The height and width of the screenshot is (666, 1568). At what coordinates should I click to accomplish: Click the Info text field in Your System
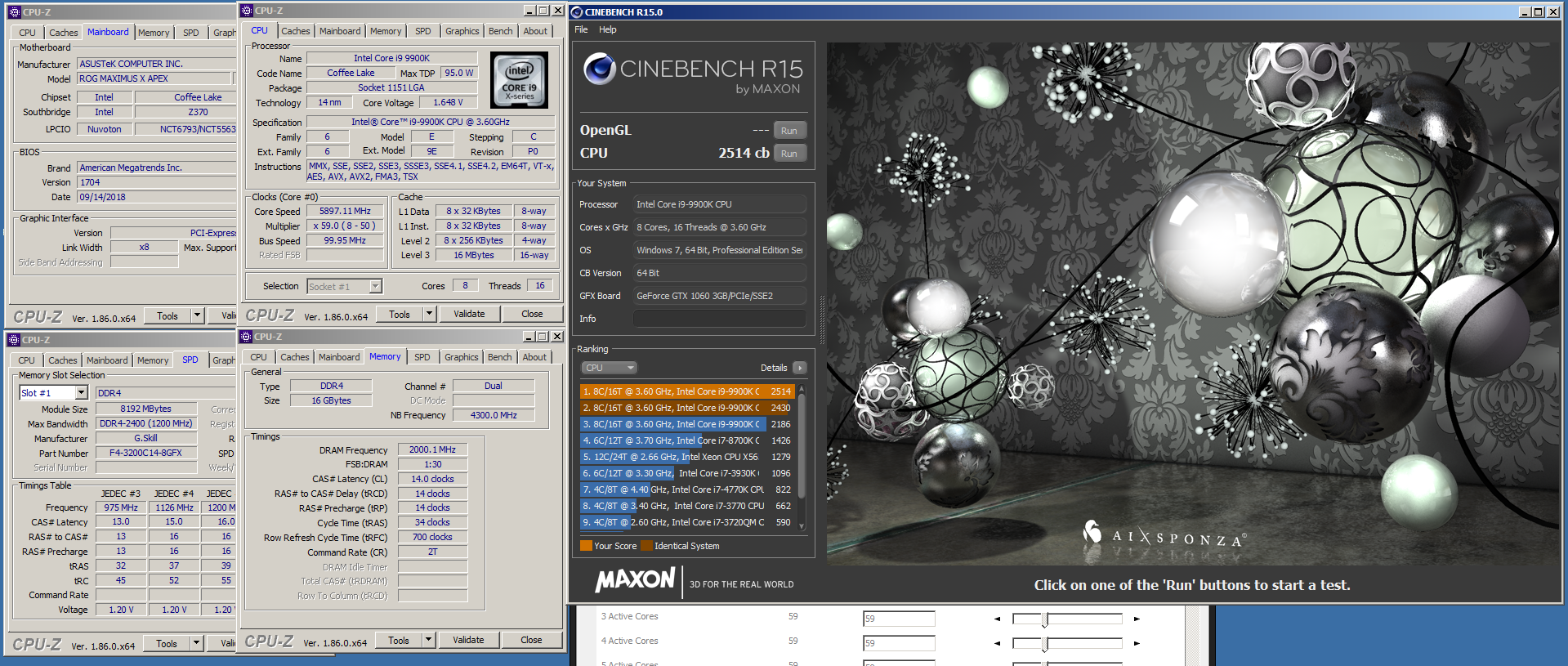720,319
